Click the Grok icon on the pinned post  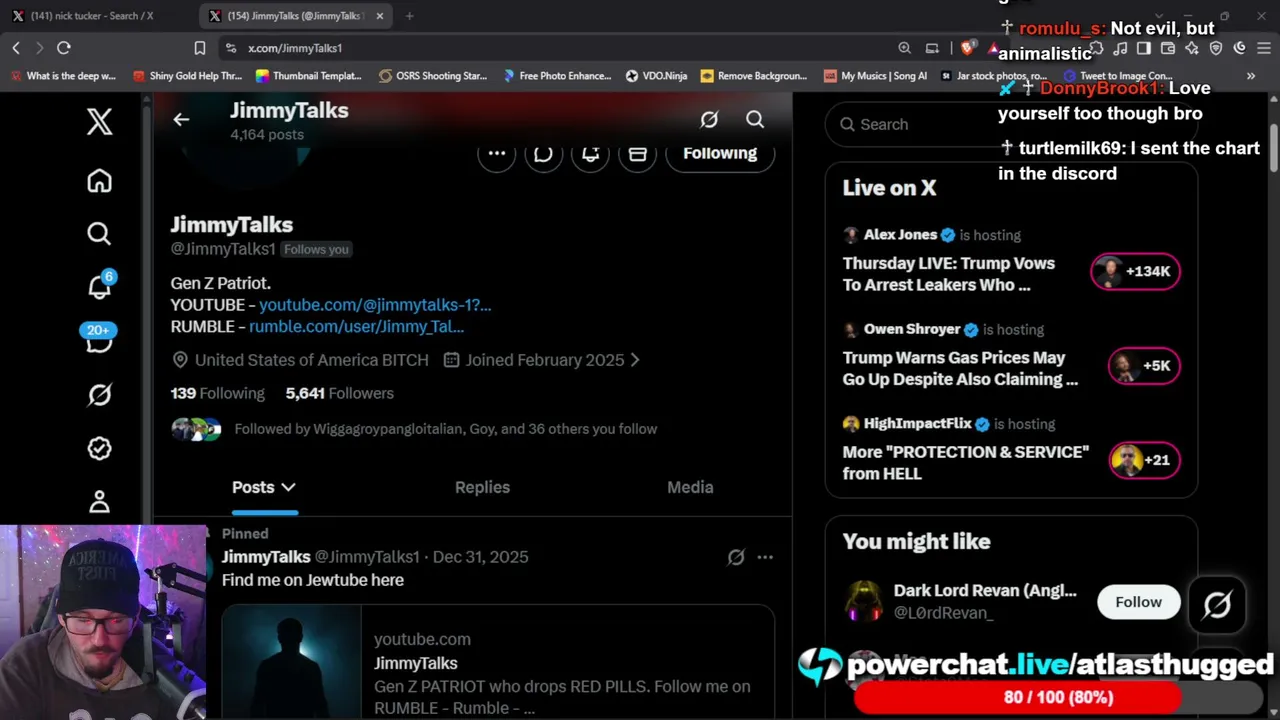click(x=736, y=557)
